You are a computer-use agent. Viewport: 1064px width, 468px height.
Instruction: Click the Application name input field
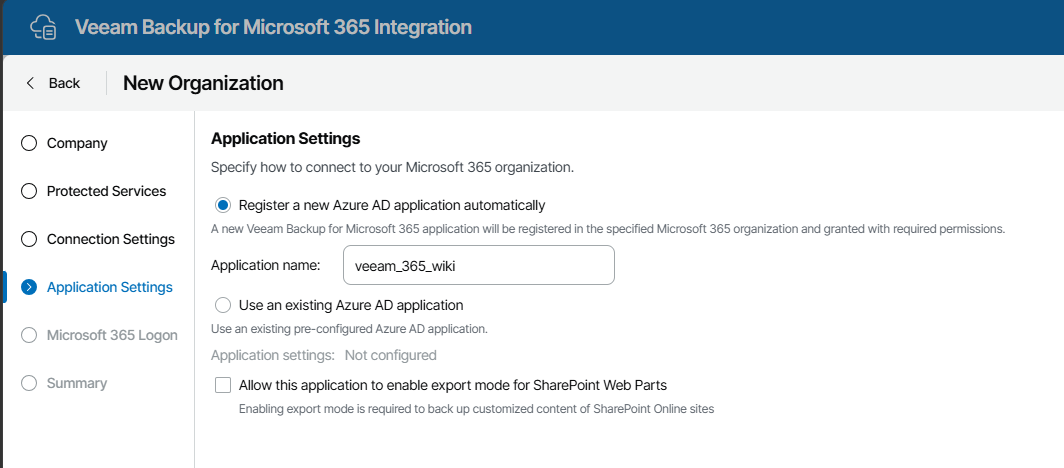coord(479,265)
